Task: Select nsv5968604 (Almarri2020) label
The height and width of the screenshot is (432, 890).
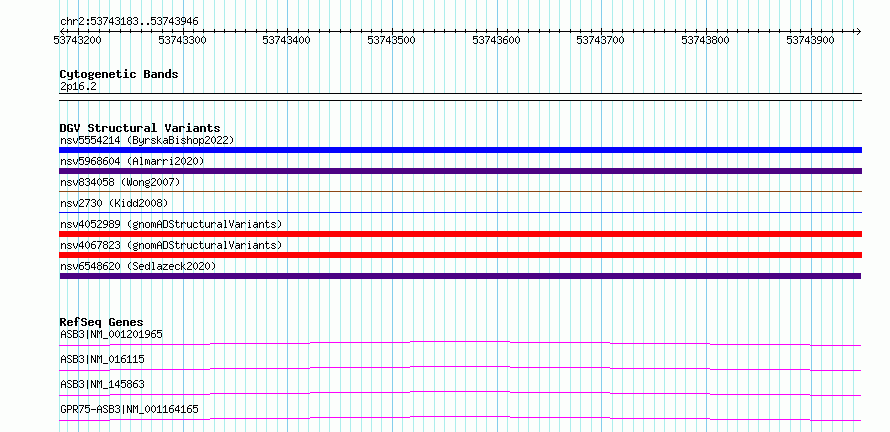Action: pyautogui.click(x=132, y=161)
